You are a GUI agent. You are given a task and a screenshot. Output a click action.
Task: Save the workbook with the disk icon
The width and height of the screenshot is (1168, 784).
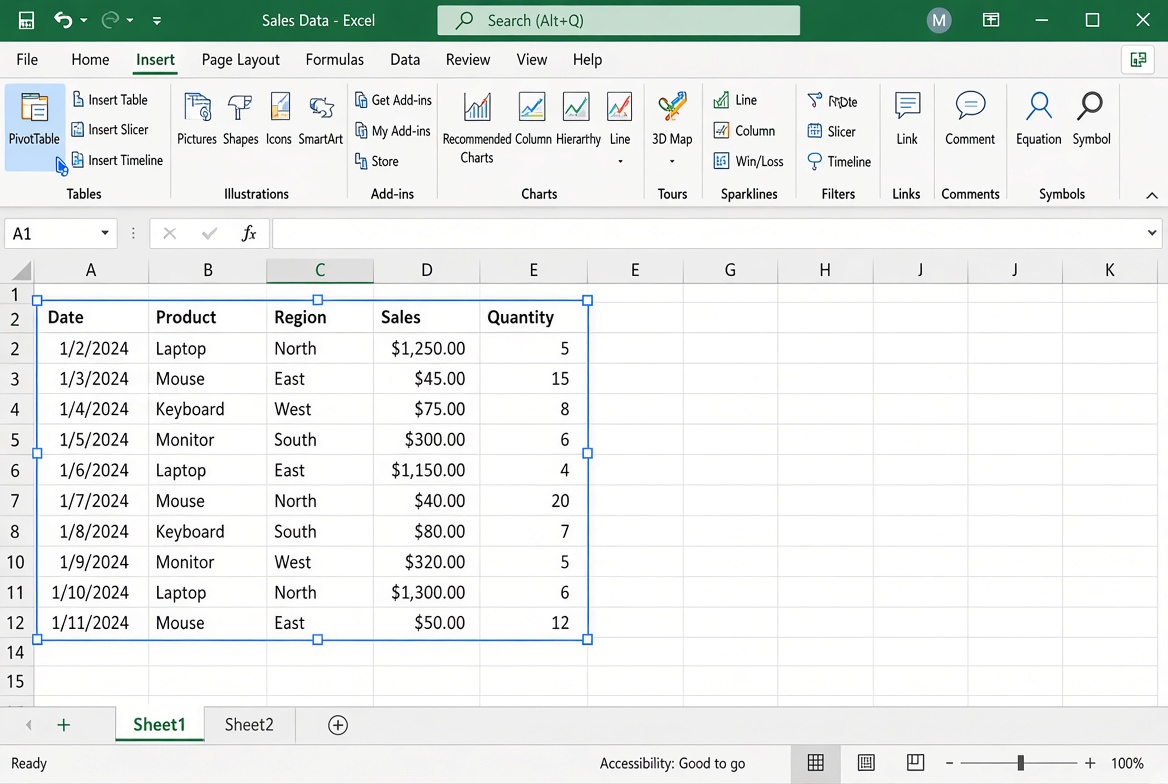coord(26,20)
